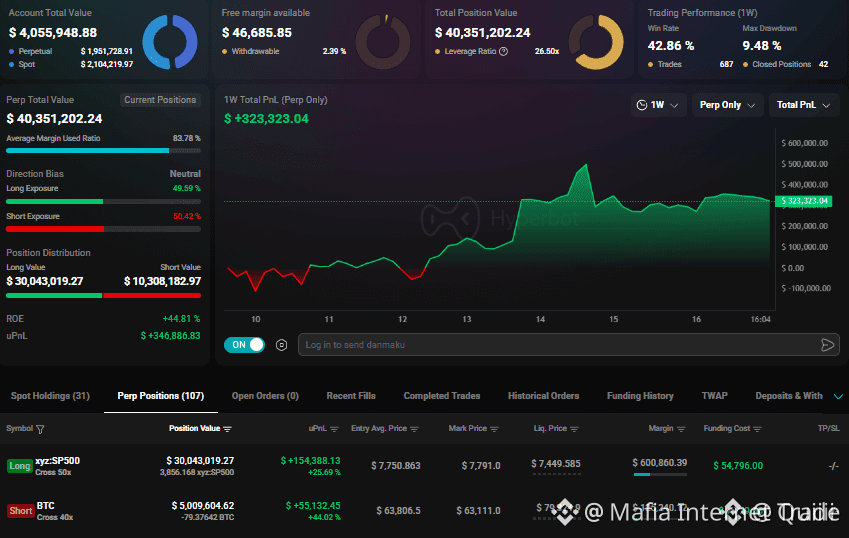The width and height of the screenshot is (849, 538).
Task: Turn off the danmaku ON switch
Action: coord(244,345)
